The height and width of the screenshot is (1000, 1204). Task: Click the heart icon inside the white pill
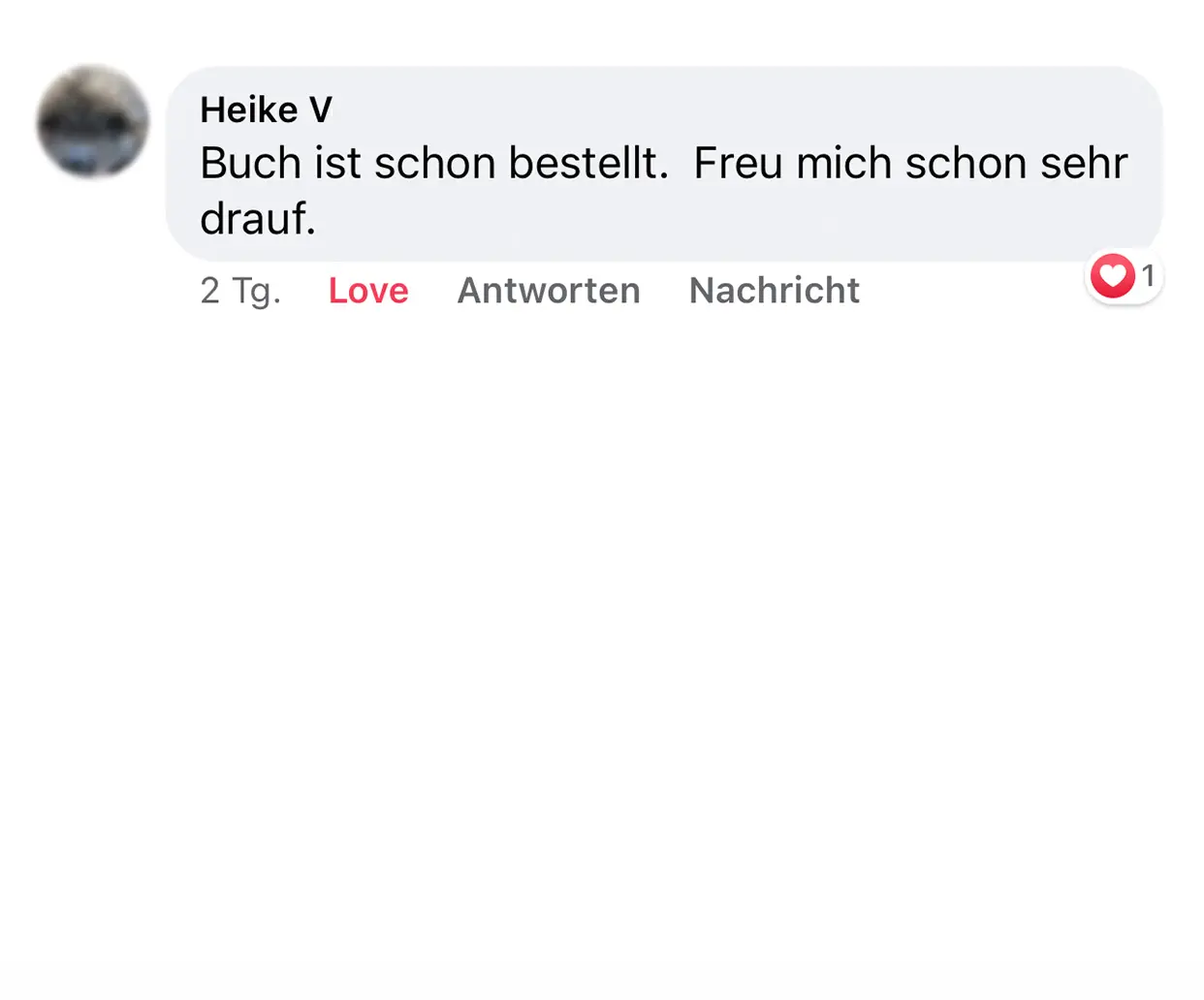1111,276
